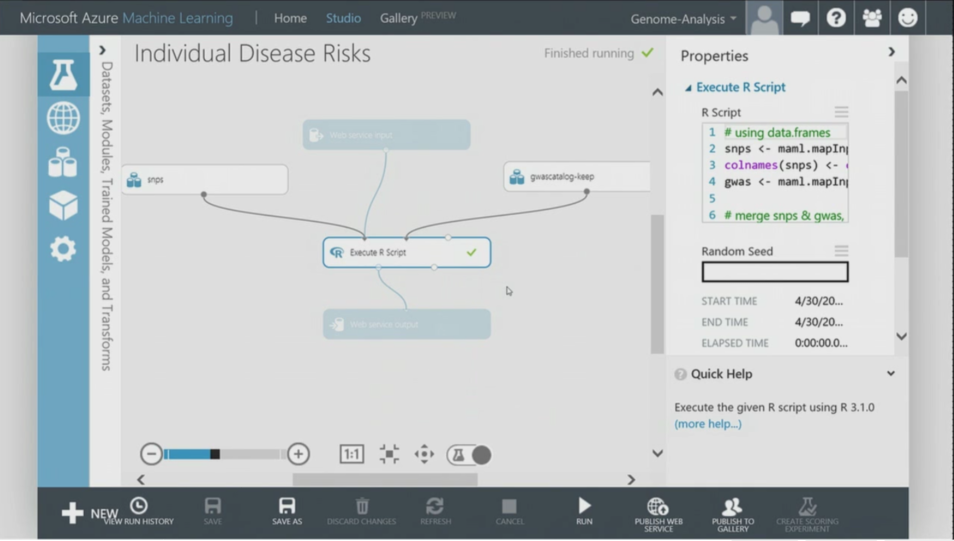Image resolution: width=954 pixels, height=541 pixels.
Task: Click the Random Seed input field
Action: 775,272
